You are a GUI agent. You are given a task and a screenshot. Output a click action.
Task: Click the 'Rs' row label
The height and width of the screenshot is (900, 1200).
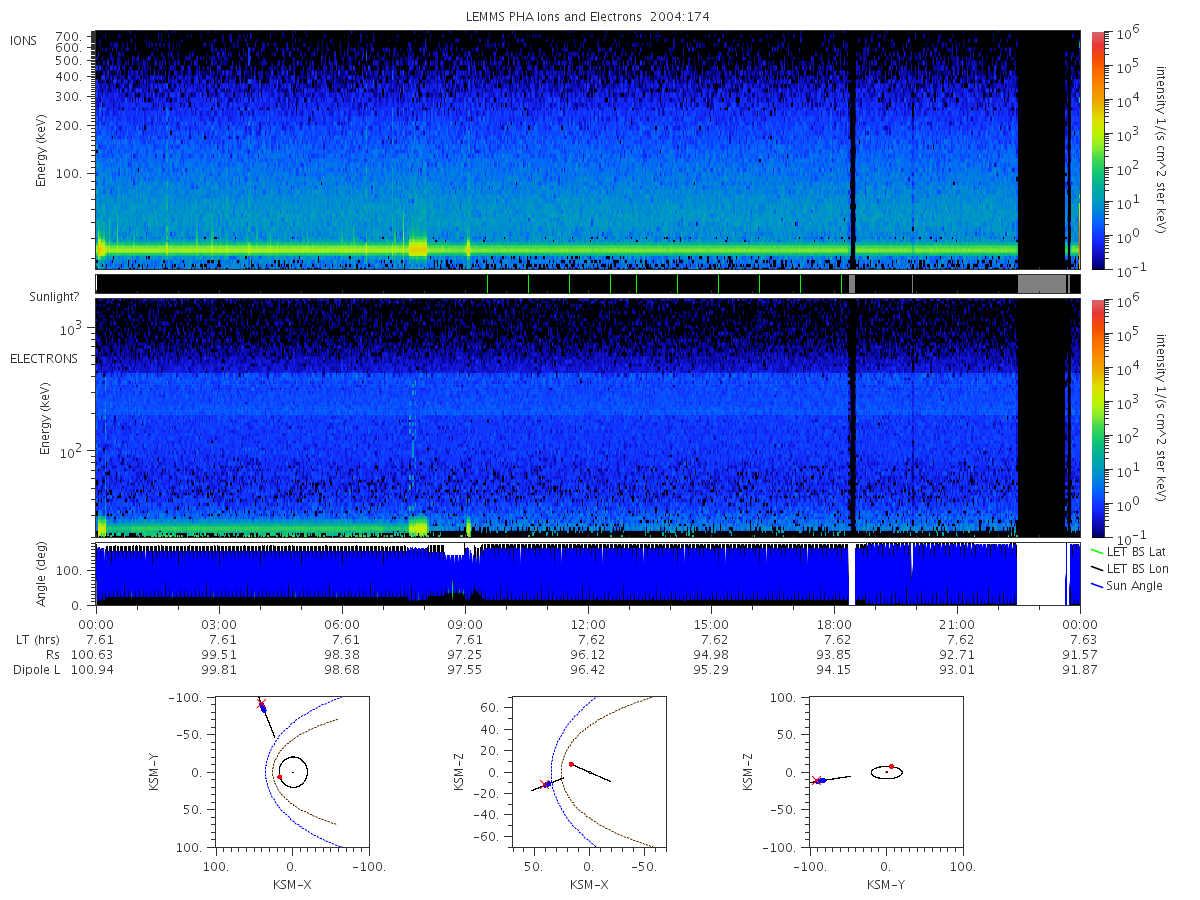point(52,654)
